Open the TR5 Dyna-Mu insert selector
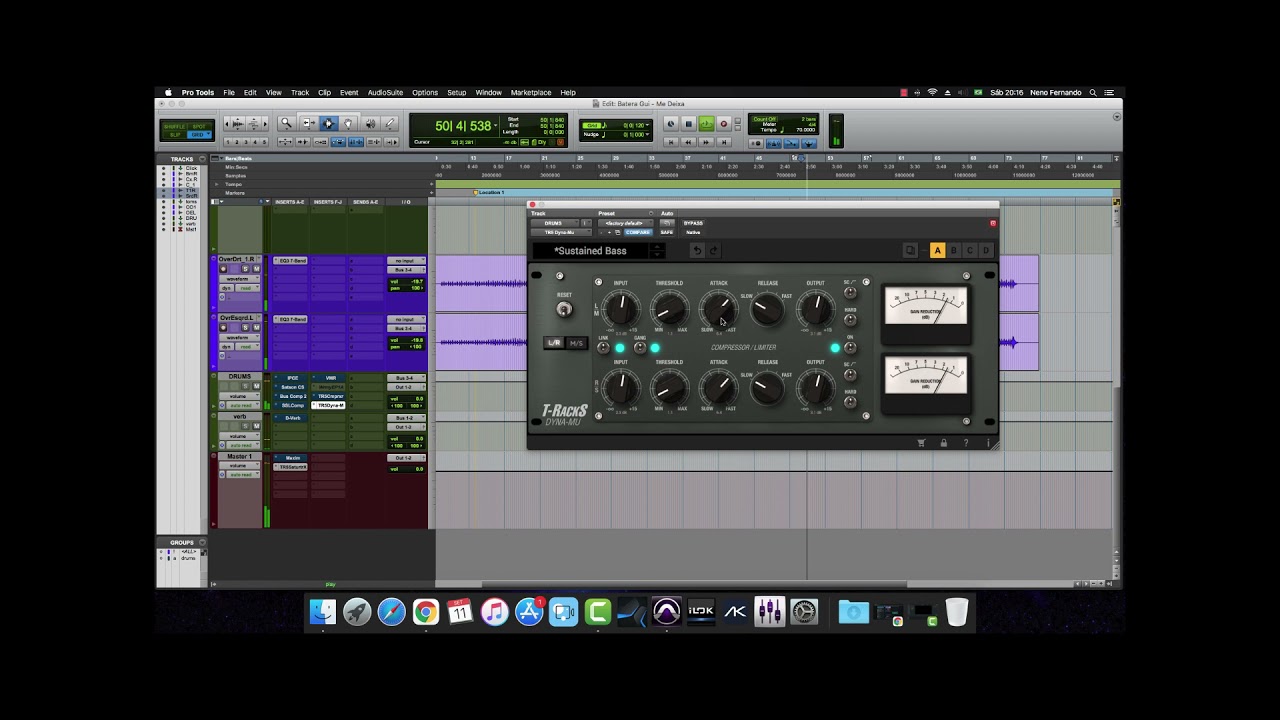This screenshot has width=1280, height=720. (560, 232)
